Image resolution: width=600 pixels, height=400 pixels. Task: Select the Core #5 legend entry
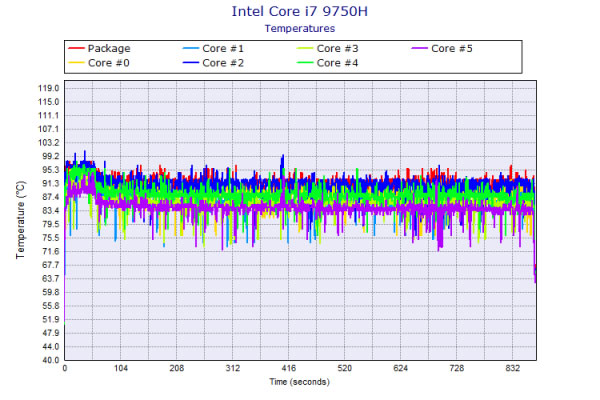(442, 49)
